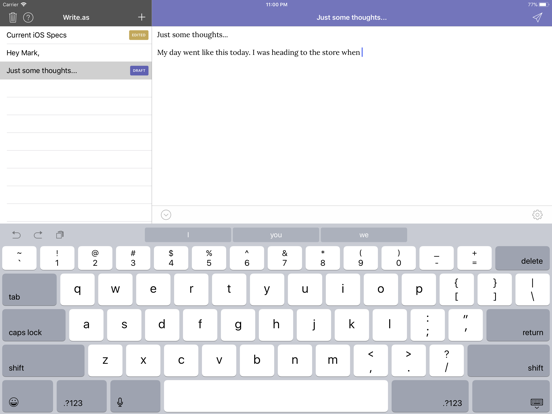Screen dimensions: 552x414
Task: Tap the 11:00 PM clock in status bar
Action: (276, 5)
